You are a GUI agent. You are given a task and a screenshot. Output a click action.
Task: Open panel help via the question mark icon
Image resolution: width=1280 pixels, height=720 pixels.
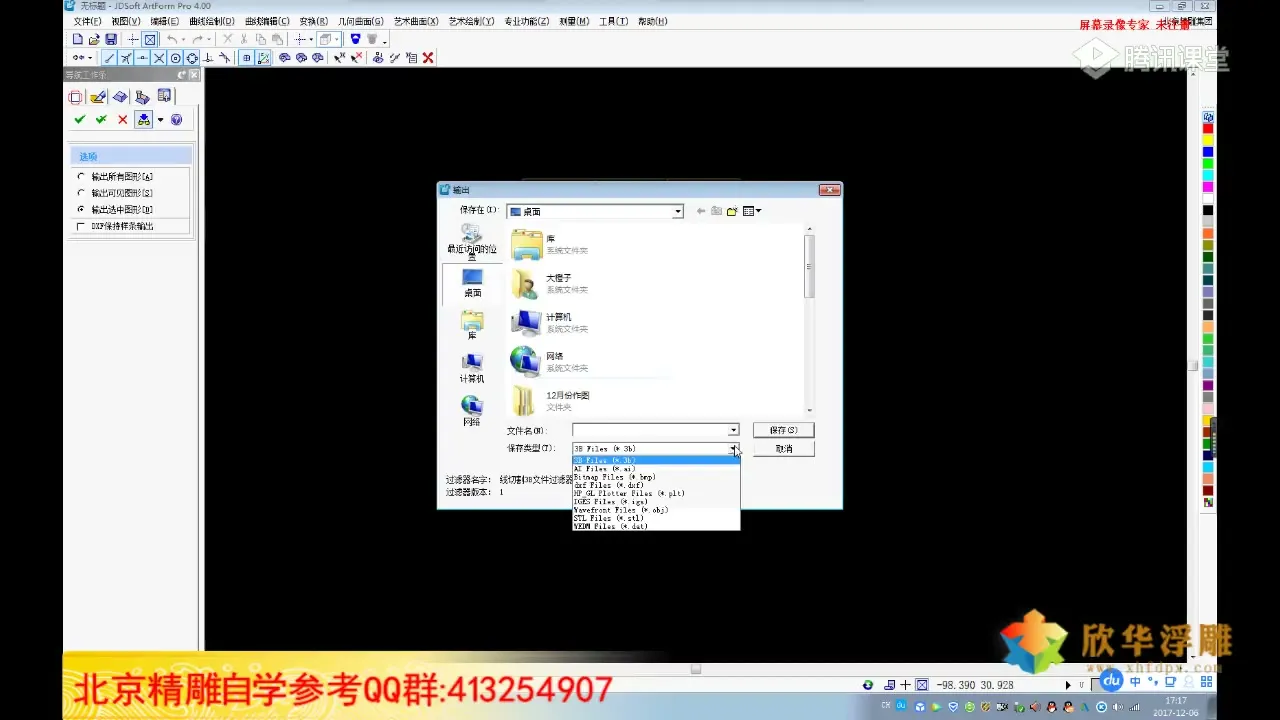coord(176,119)
